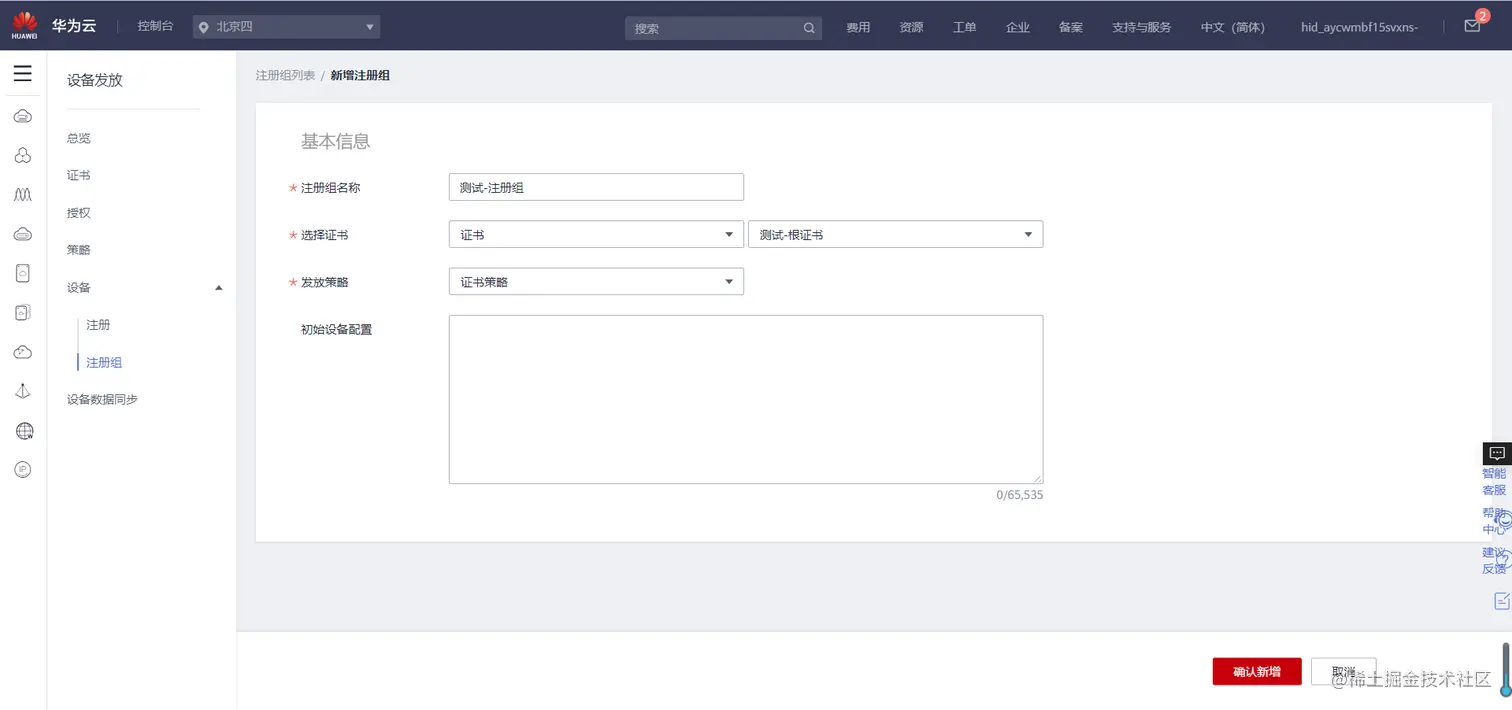Click the 设备发放 sidebar title

click(x=95, y=80)
